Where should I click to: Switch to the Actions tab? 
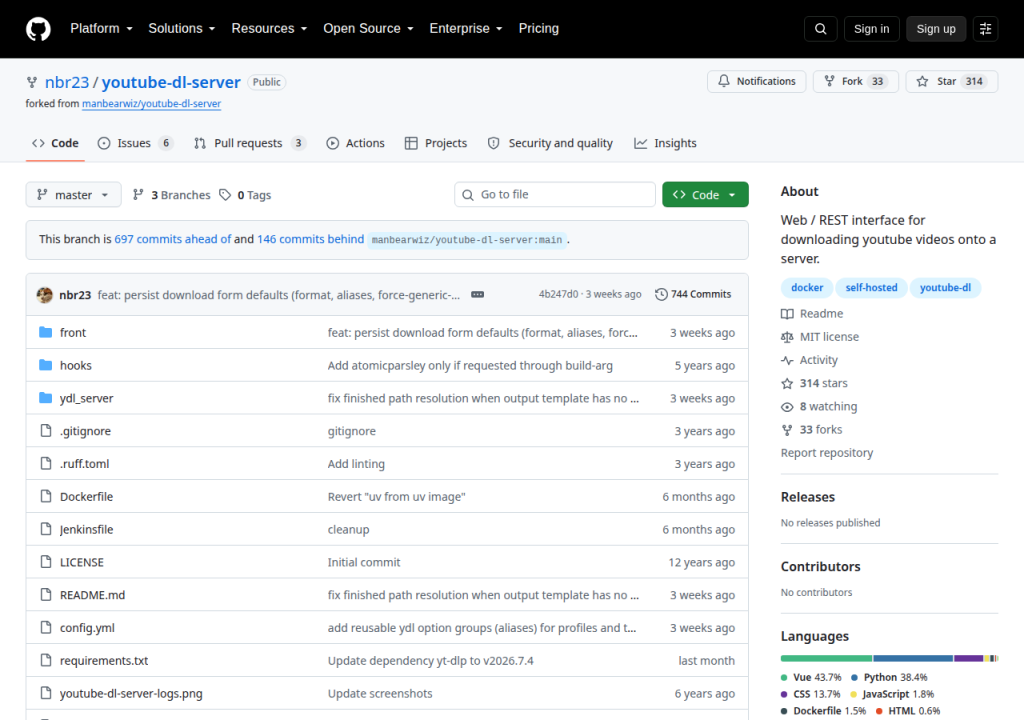(x=356, y=143)
